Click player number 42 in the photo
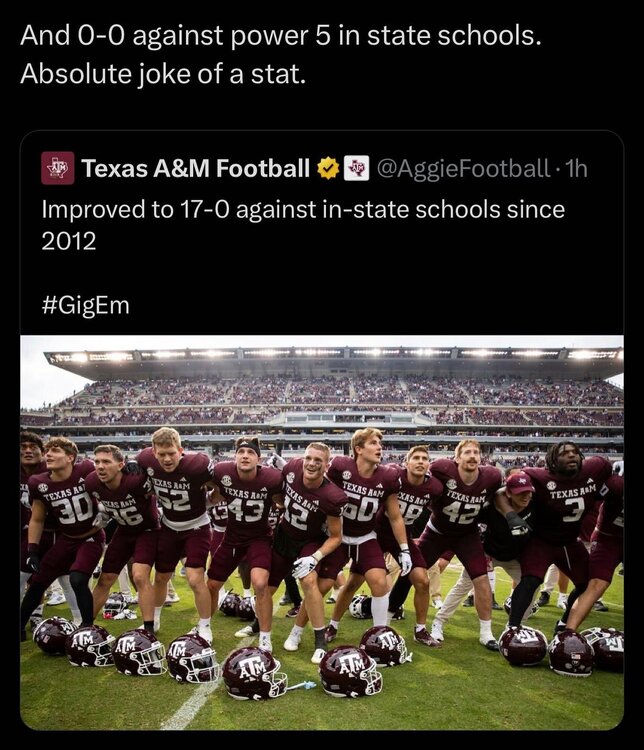Image resolution: width=644 pixels, height=750 pixels. click(x=462, y=510)
